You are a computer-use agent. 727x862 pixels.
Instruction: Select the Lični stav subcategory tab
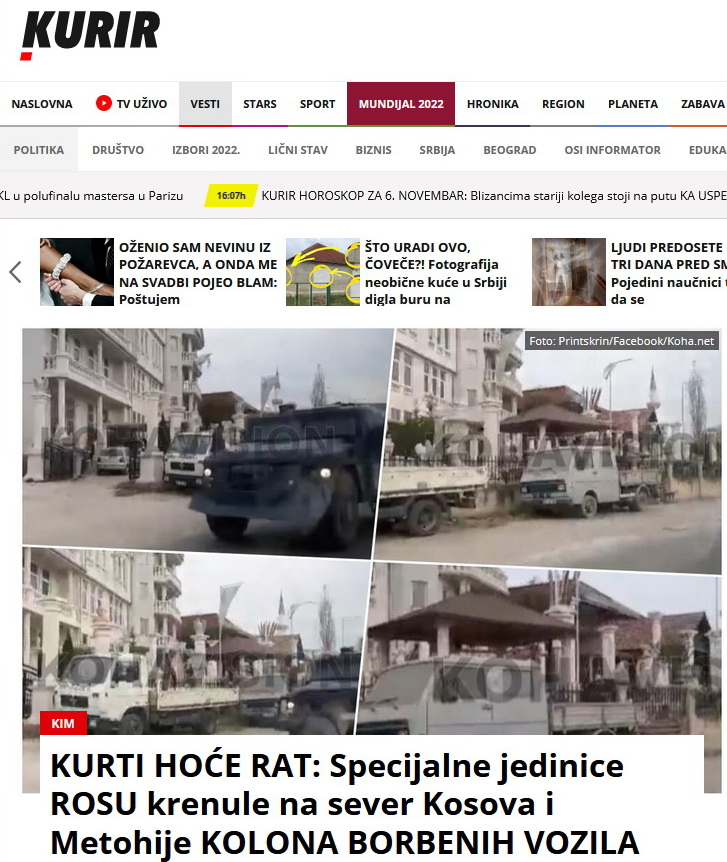coord(298,150)
